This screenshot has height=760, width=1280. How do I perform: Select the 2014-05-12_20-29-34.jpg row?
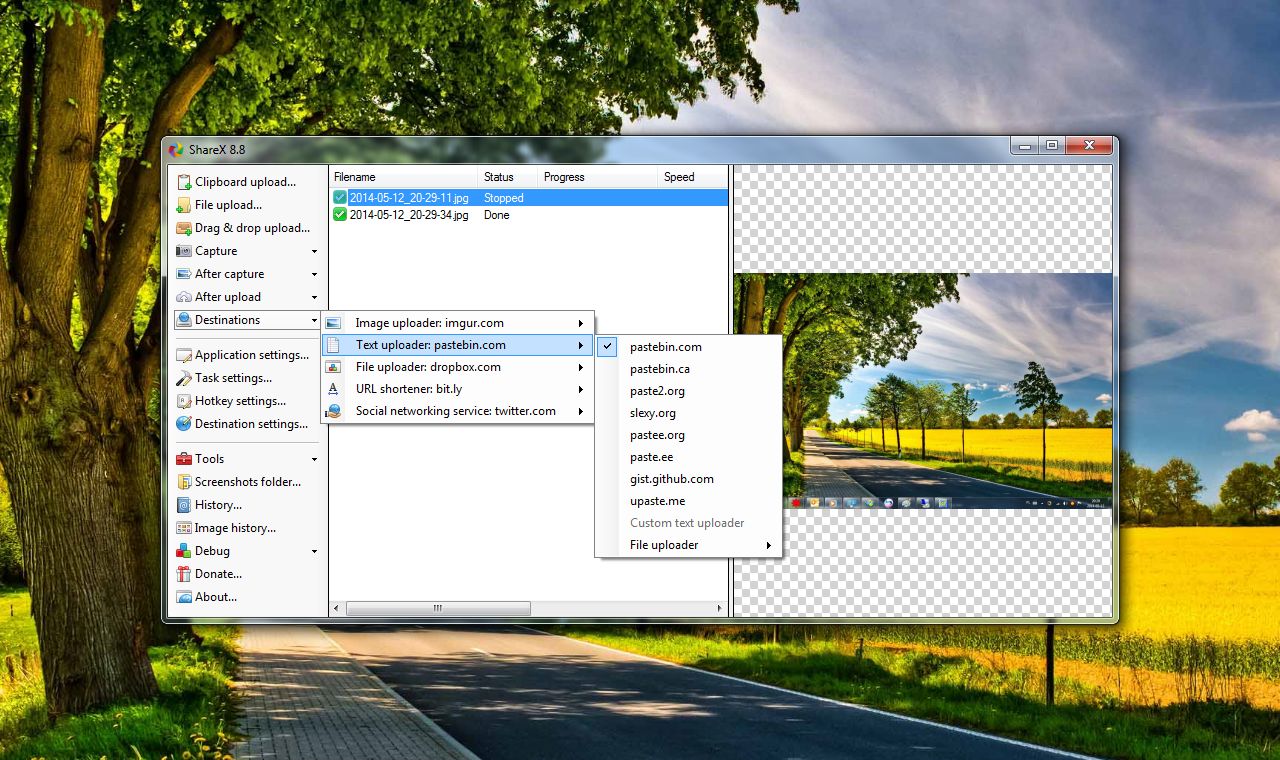point(529,215)
